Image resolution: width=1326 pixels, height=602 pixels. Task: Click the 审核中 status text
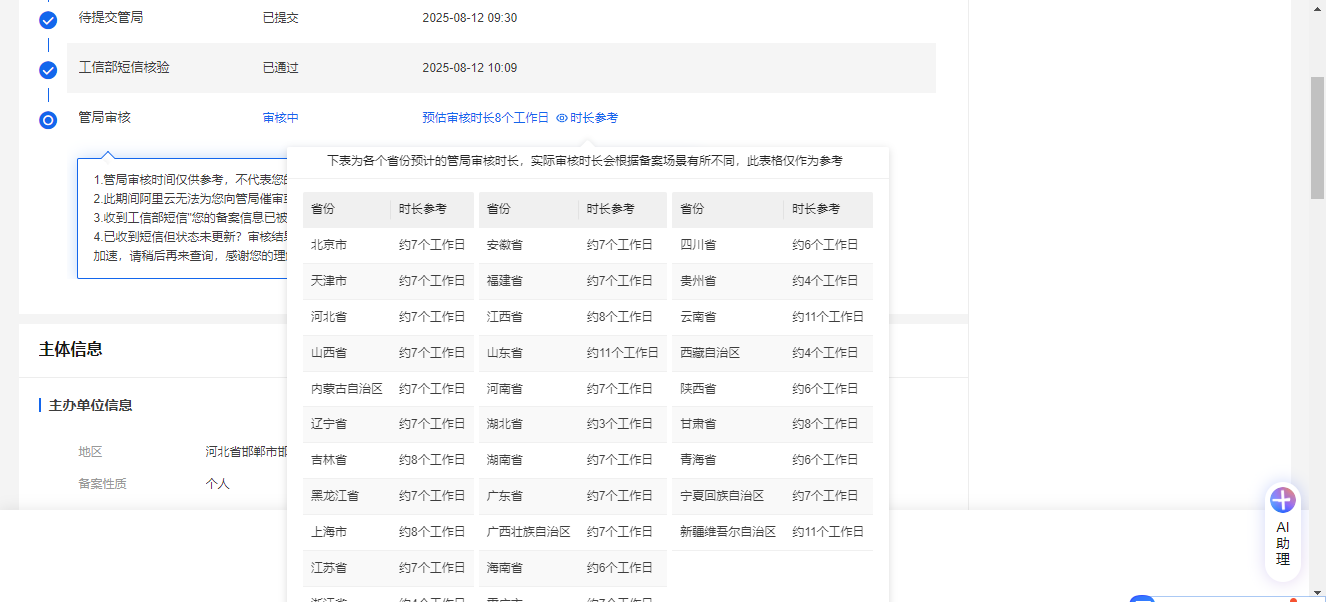coord(280,118)
